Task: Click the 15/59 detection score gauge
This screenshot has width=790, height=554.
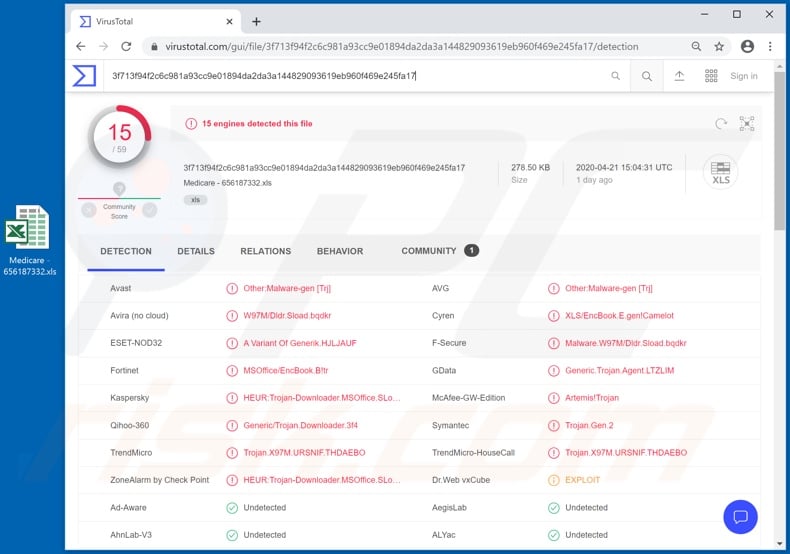Action: pos(119,136)
